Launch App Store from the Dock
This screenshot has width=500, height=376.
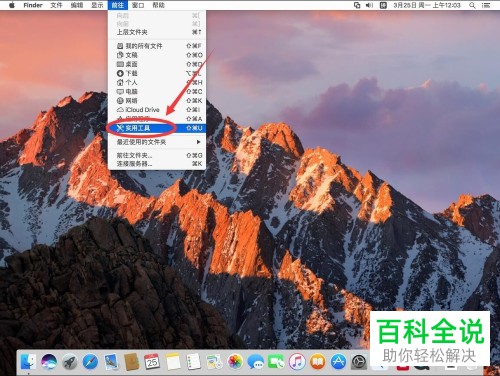pos(338,362)
